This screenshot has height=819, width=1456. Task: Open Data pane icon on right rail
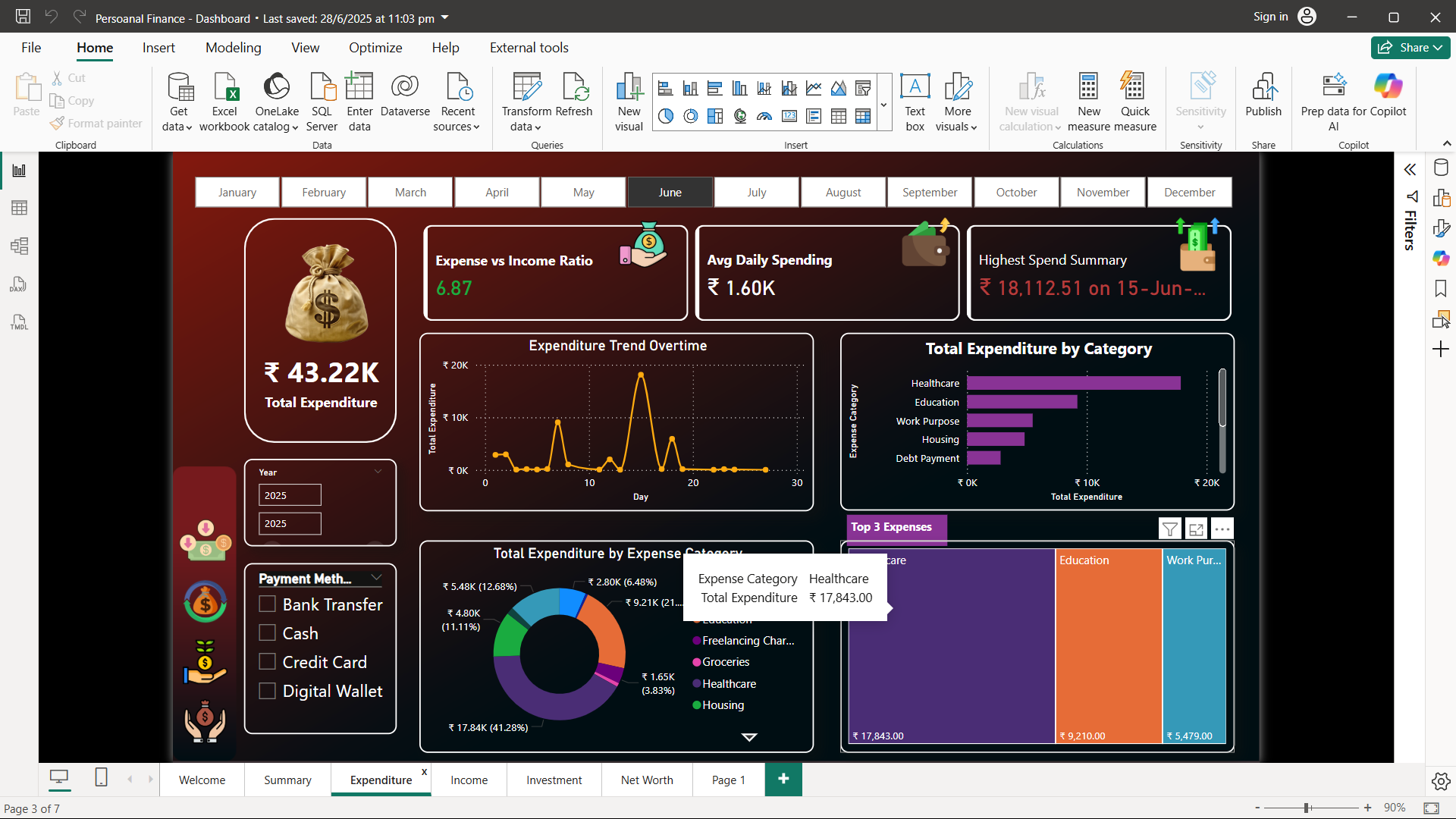[1441, 168]
